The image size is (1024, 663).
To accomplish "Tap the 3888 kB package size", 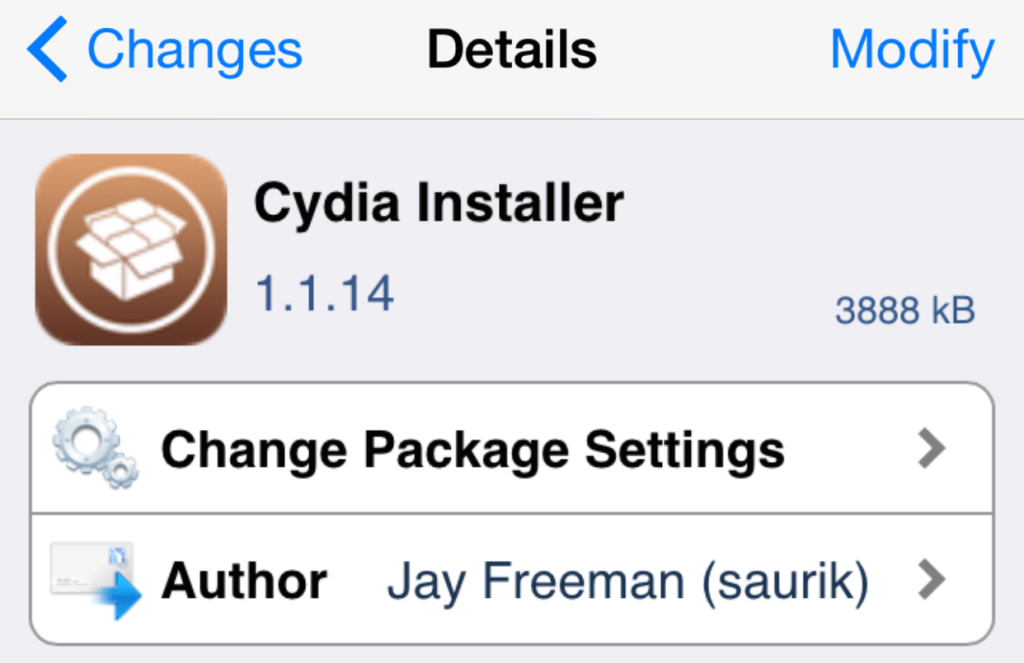I will point(905,310).
